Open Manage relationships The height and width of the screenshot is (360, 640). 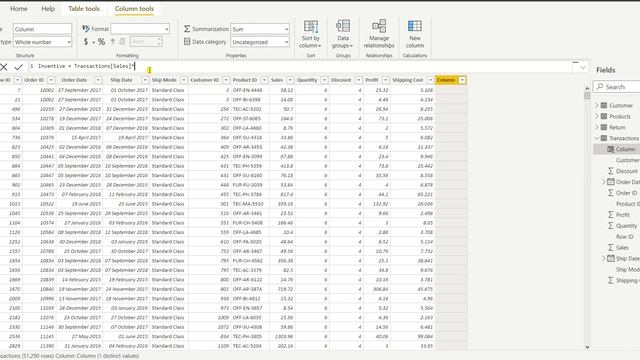point(379,34)
